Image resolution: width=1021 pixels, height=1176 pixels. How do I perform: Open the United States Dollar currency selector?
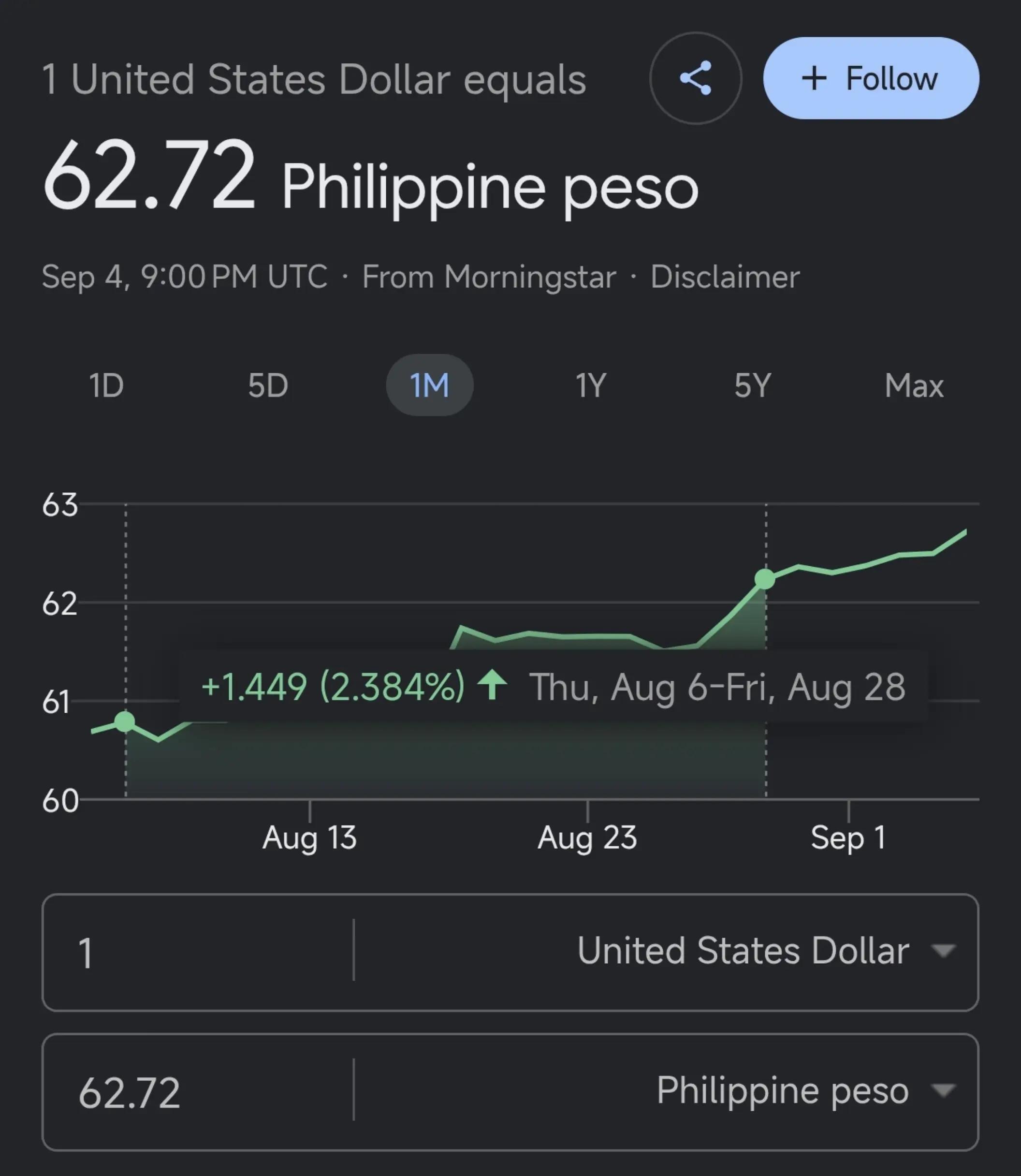tap(666, 952)
